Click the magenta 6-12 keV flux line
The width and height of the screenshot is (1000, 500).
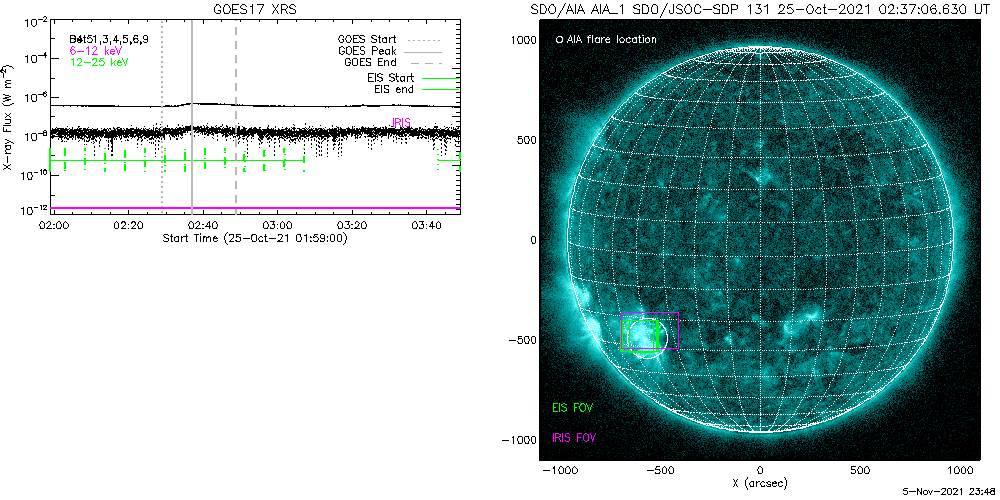[255, 208]
